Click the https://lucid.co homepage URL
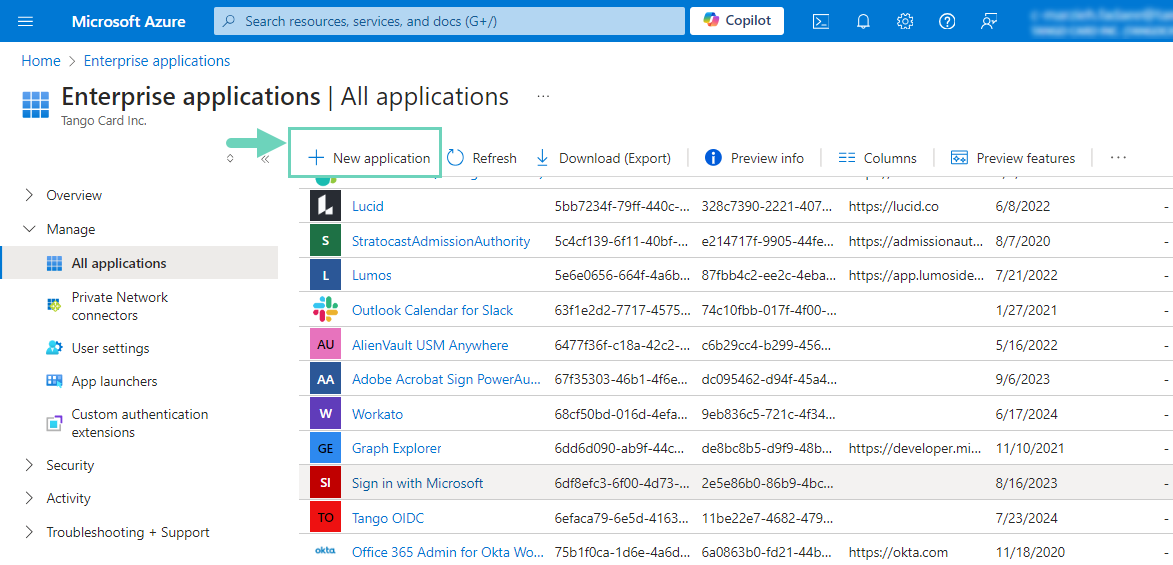The image size is (1173, 565). 894,206
